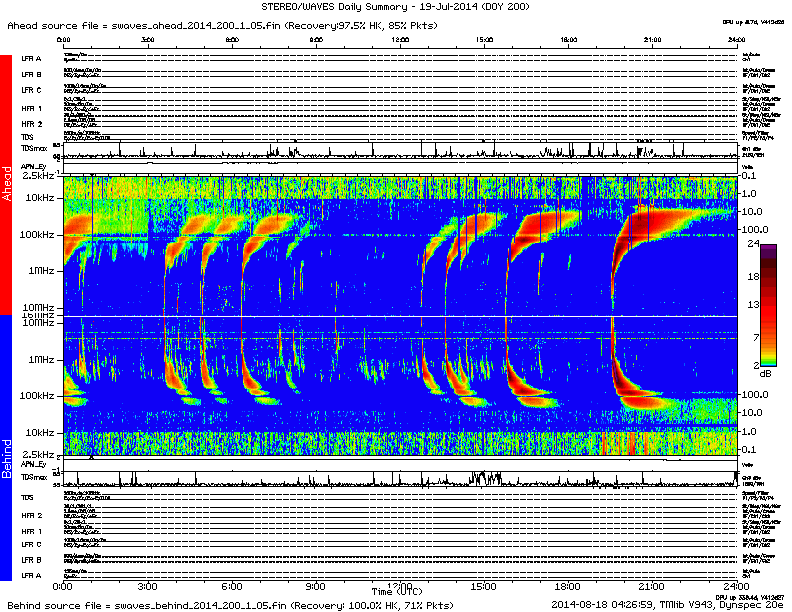Screen dimensions: 792x612
Task: Click the LFR C label in the Behind panel
Action: 31,544
